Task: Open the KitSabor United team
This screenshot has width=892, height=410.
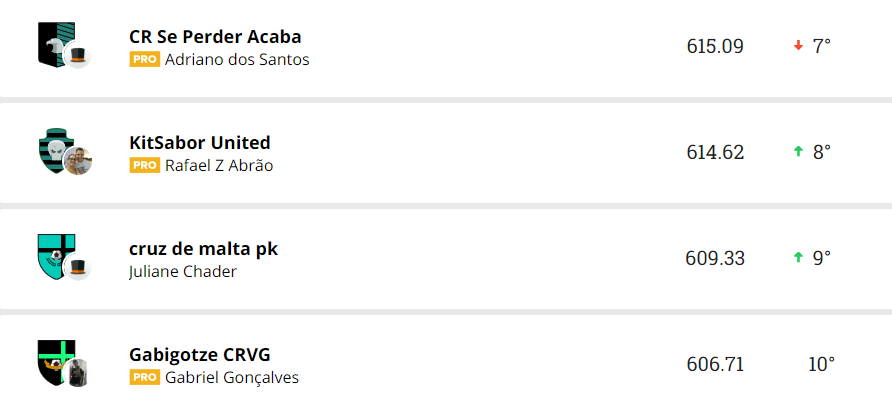Action: [x=200, y=143]
